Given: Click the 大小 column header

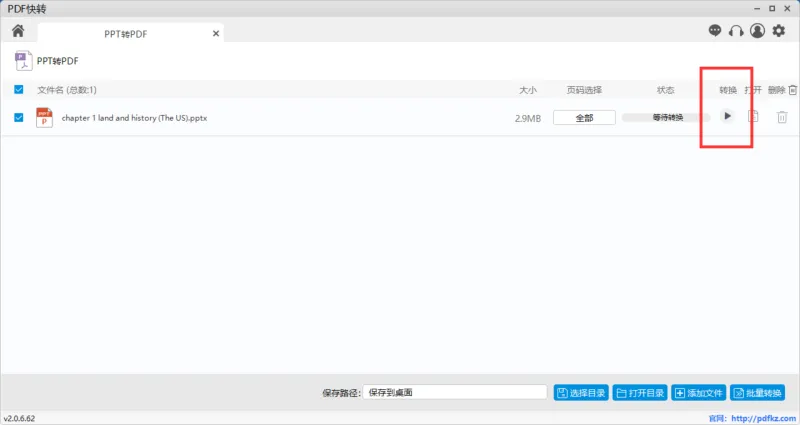Looking at the screenshot, I should pyautogui.click(x=528, y=90).
